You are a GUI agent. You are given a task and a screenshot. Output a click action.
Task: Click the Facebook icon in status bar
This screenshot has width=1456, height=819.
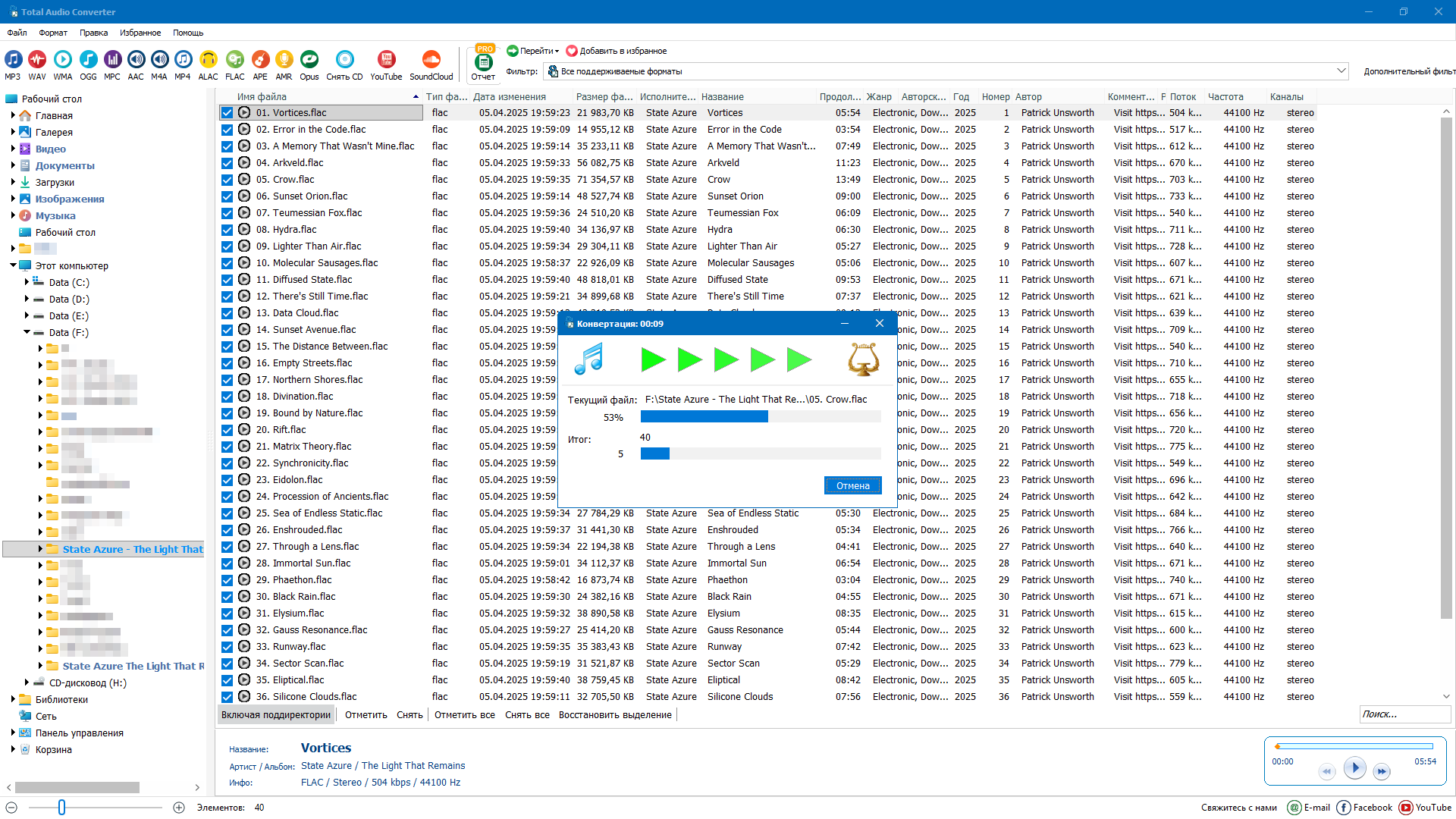[x=1344, y=808]
